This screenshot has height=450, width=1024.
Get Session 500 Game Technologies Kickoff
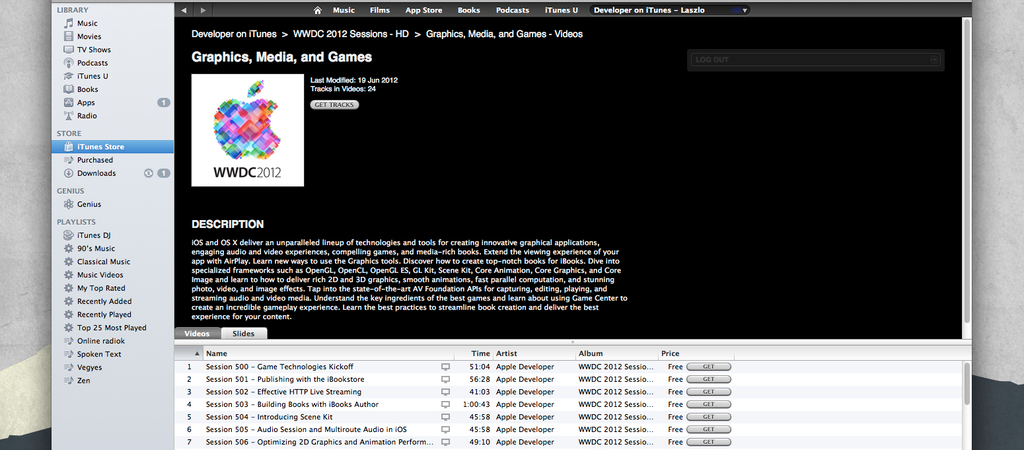click(709, 367)
